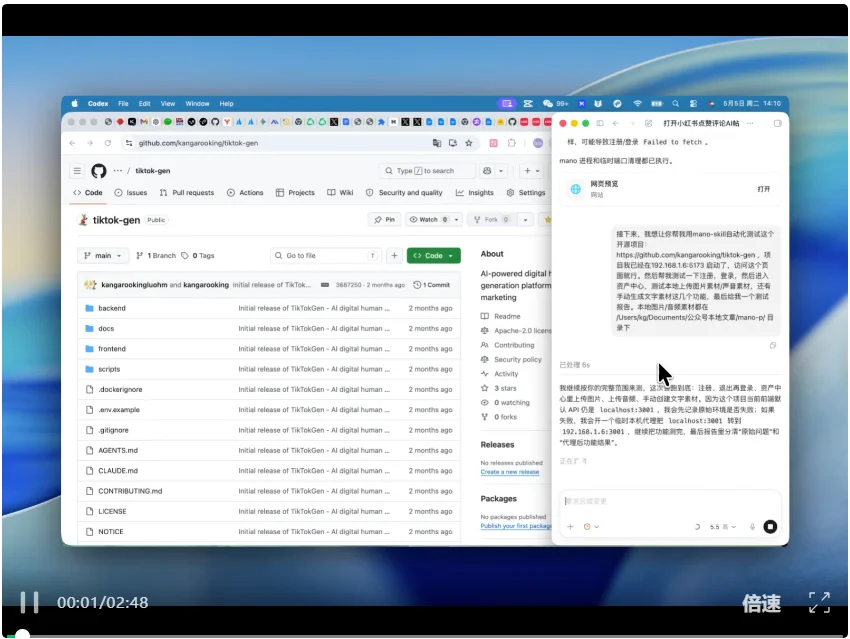The height and width of the screenshot is (639, 850).
Task: Enter fullscreen with the expand arrows icon
Action: [819, 602]
